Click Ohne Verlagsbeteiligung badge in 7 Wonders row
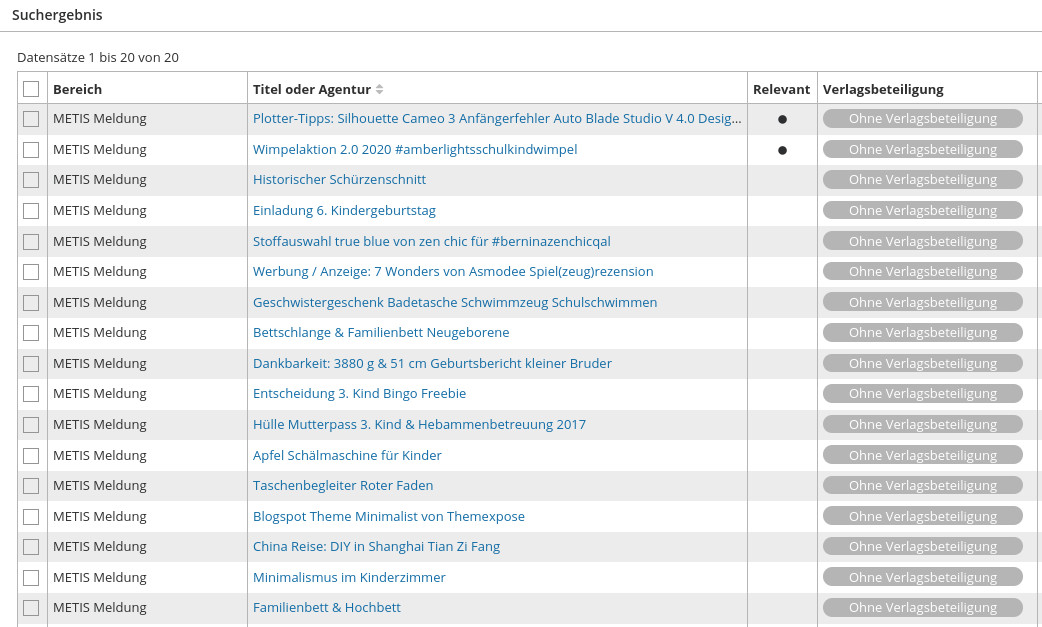 tap(922, 272)
